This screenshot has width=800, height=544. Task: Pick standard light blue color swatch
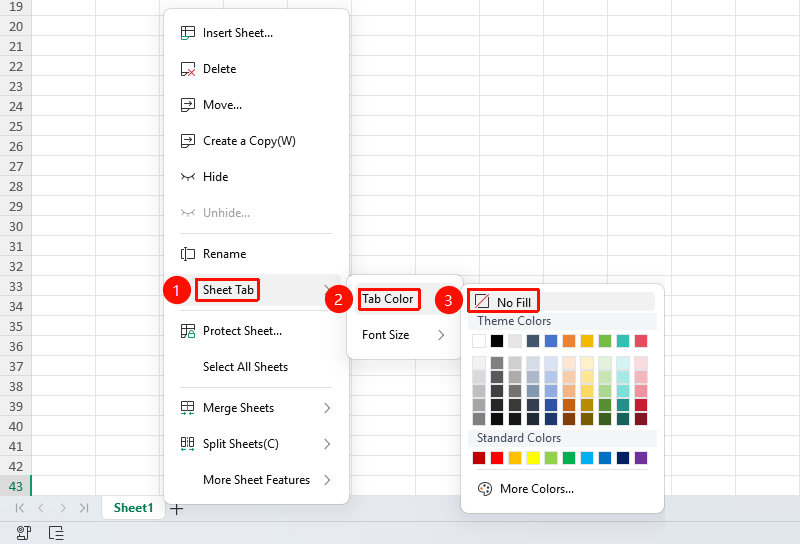[x=587, y=458]
